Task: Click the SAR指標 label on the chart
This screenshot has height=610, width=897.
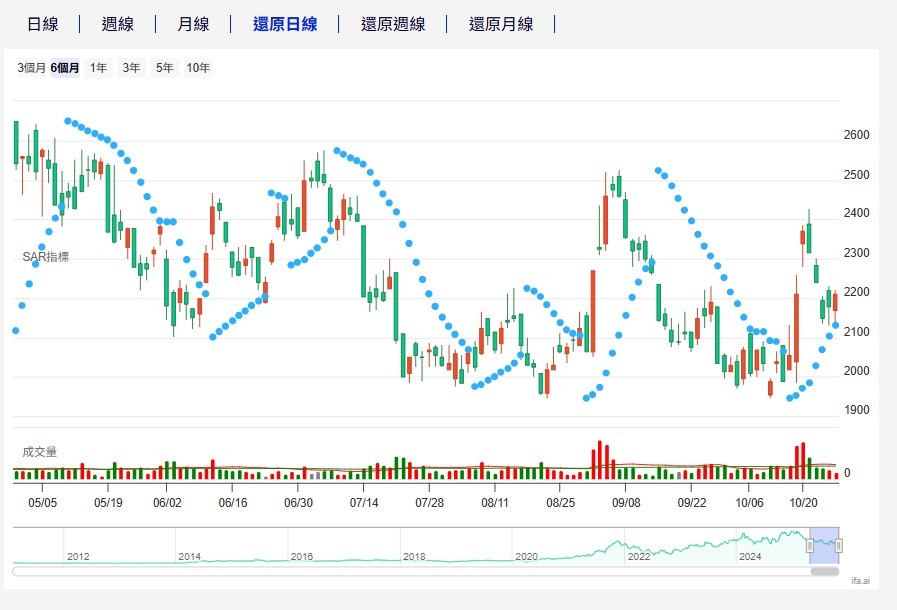Action: pyautogui.click(x=46, y=257)
